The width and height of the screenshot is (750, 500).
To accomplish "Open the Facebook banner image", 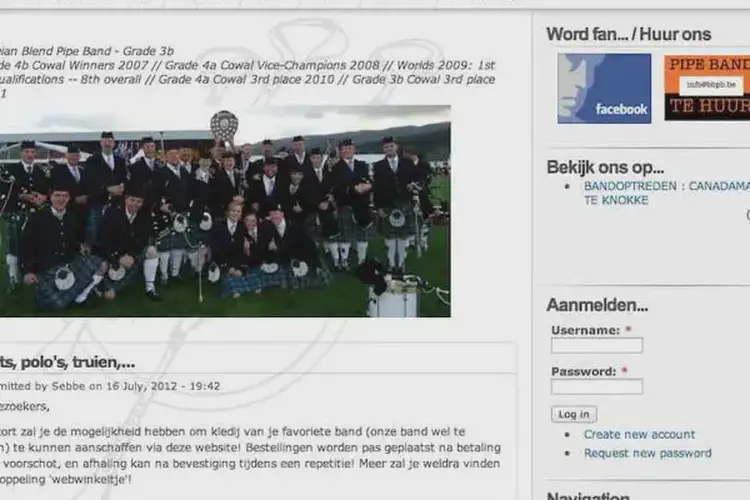I will [604, 89].
